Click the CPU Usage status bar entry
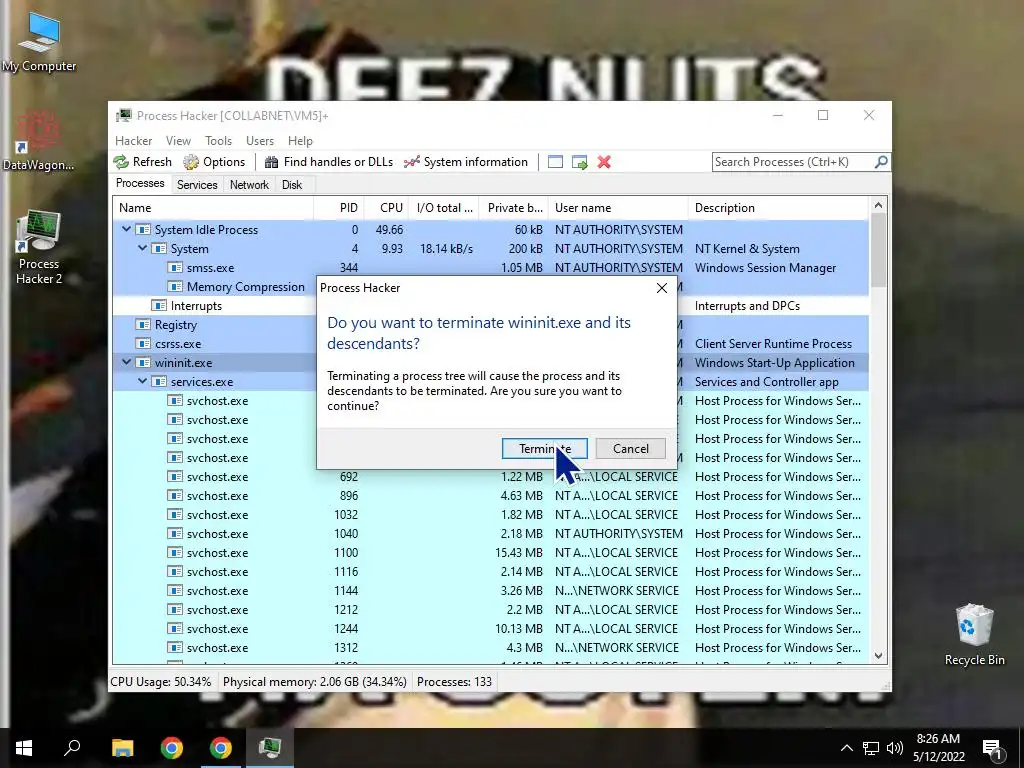This screenshot has width=1024, height=768. (161, 682)
